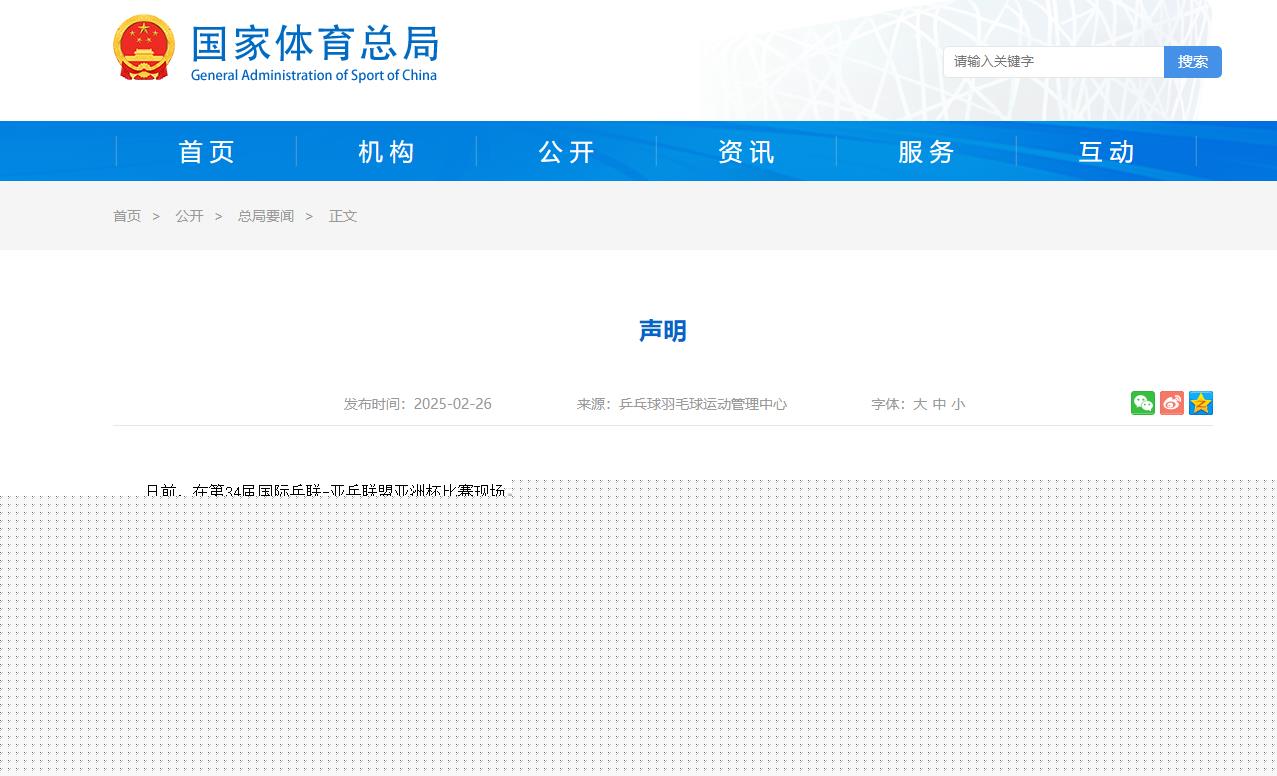
Task: Set font size to 小 (small)
Action: click(958, 405)
